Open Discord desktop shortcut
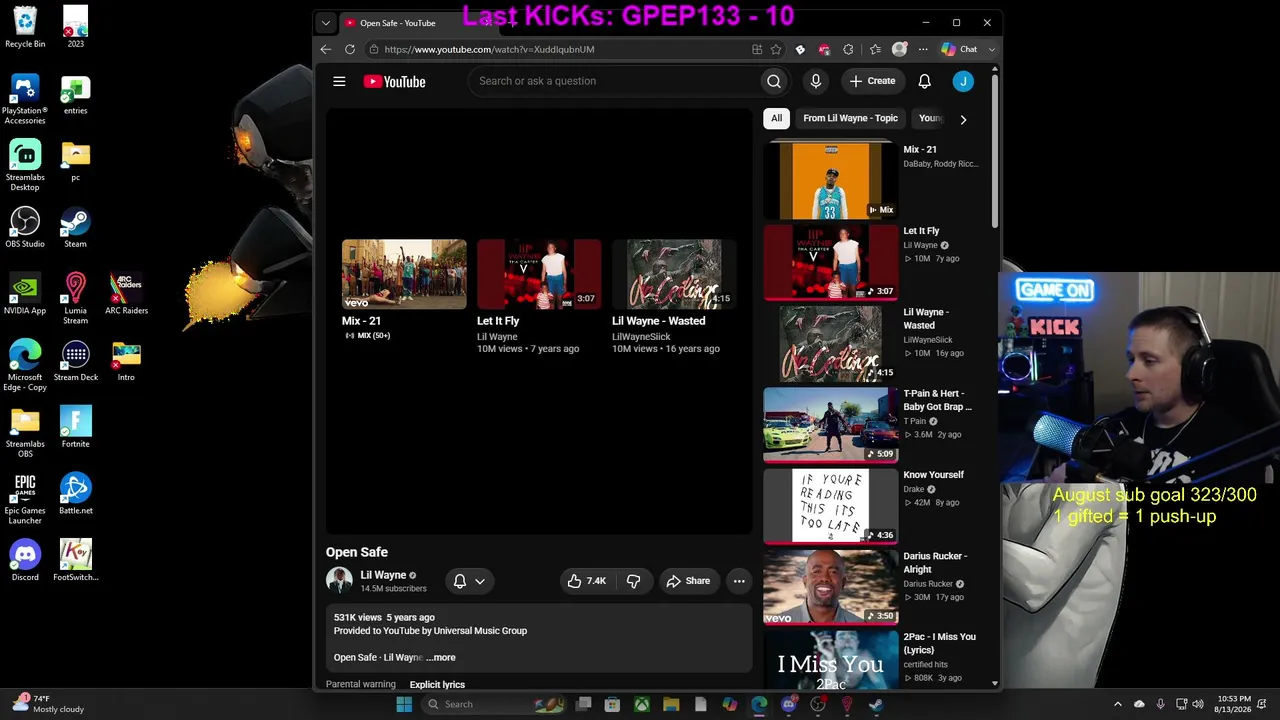The image size is (1280, 720). click(x=25, y=561)
